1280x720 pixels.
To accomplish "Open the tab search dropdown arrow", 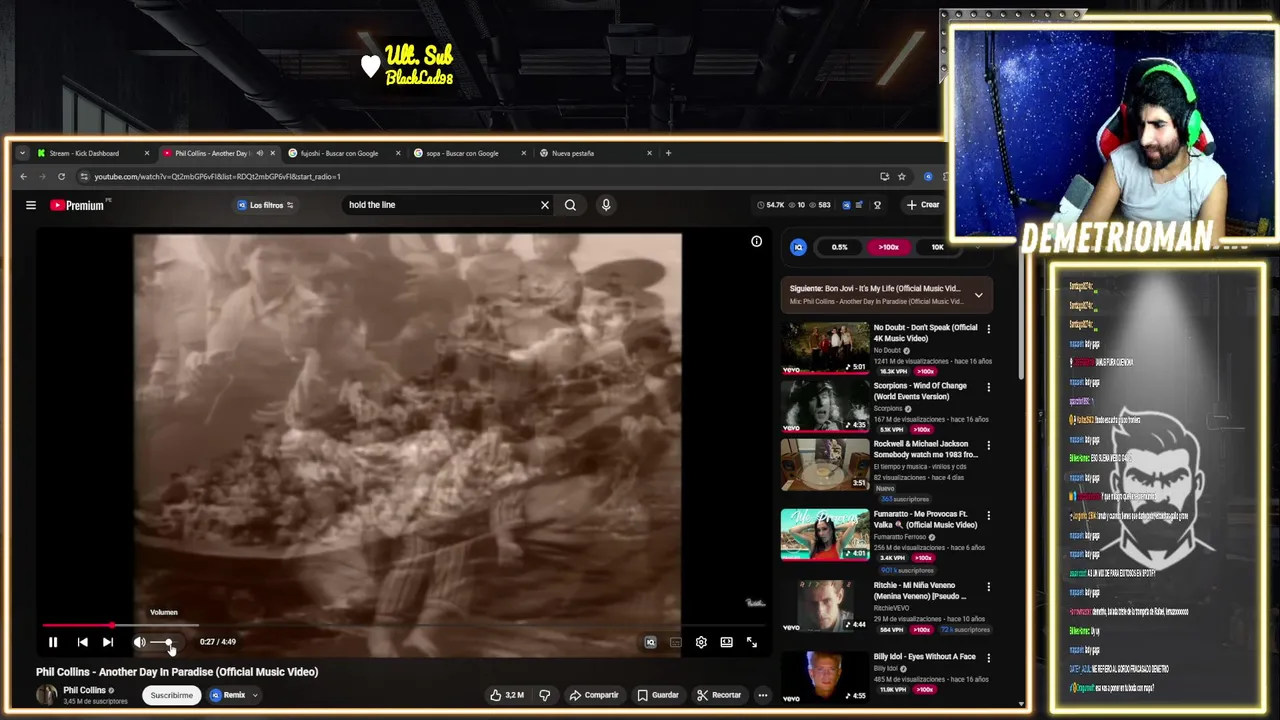I will pyautogui.click(x=22, y=153).
